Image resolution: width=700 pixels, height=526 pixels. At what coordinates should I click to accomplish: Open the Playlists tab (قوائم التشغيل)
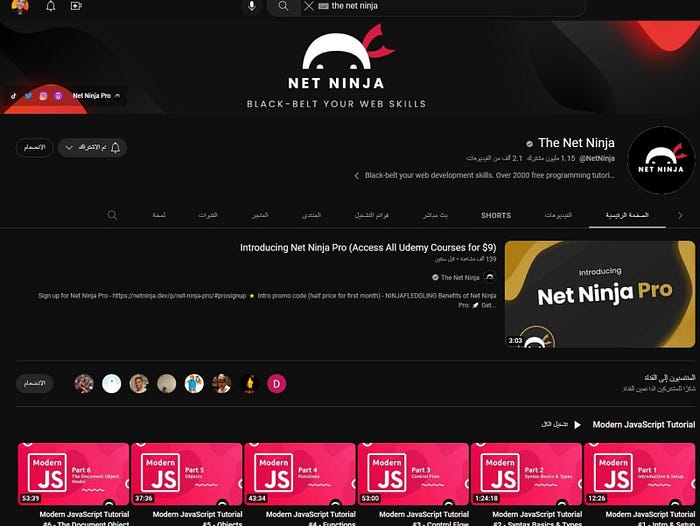coord(371,216)
